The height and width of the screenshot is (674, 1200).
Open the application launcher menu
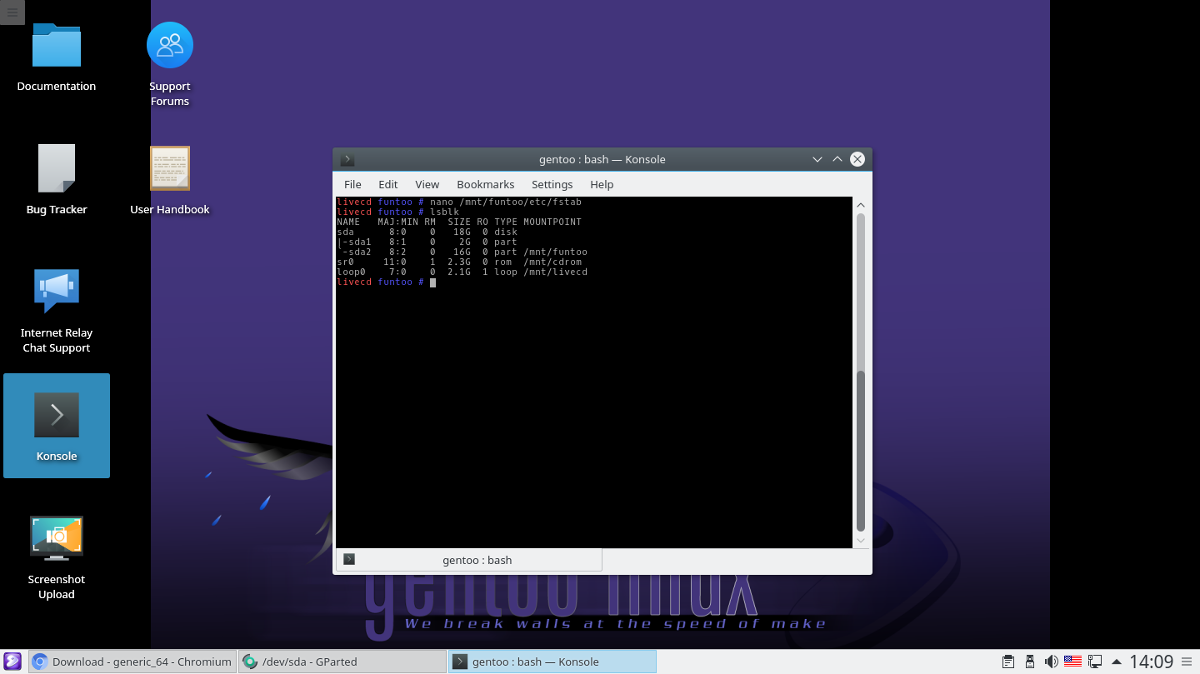click(12, 662)
